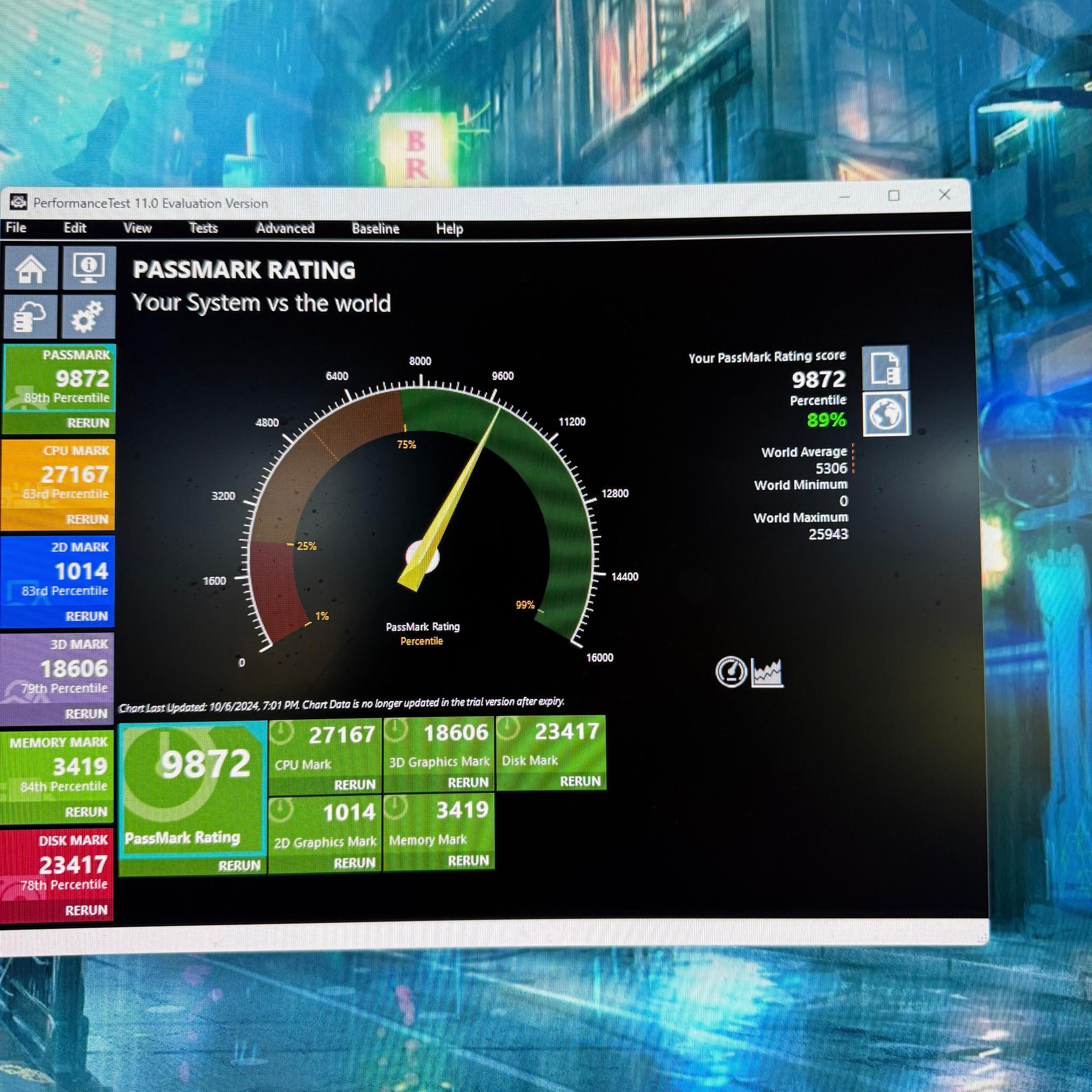Open the cloud baseline management icon
This screenshot has height=1092, width=1092.
click(x=31, y=316)
